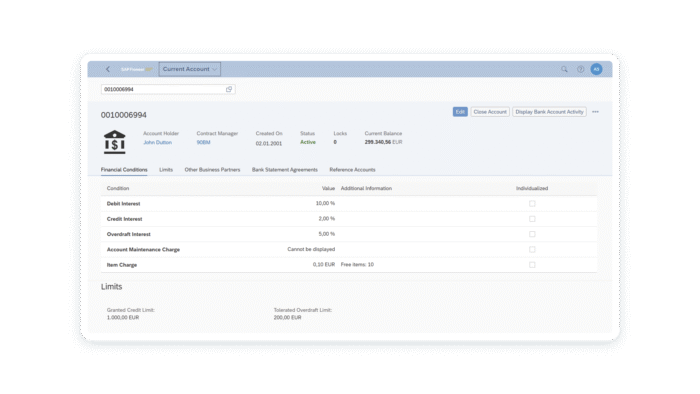Image resolution: width=700 pixels, height=394 pixels.
Task: Toggle Individualized checkbox for Credit Interest
Action: point(532,219)
